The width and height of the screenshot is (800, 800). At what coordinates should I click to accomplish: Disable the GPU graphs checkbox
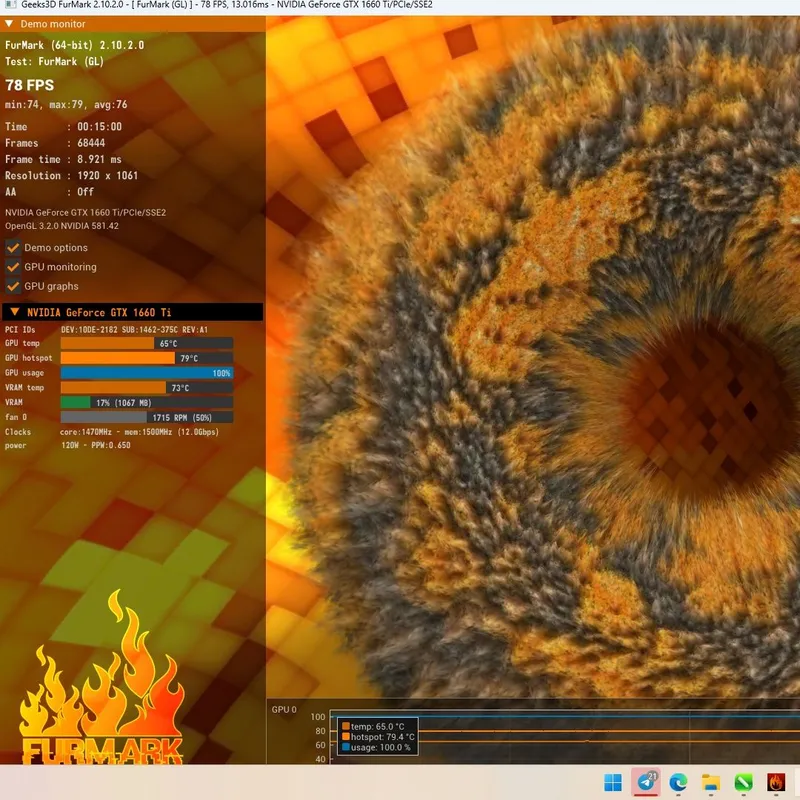[x=13, y=286]
